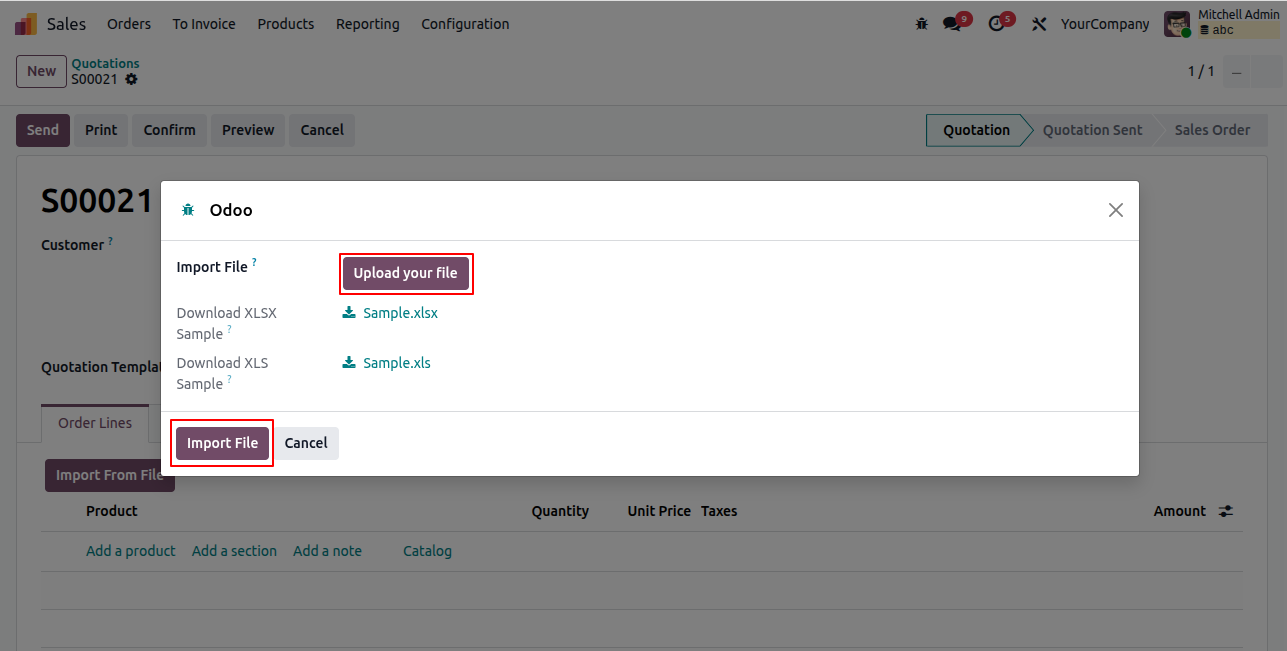Viewport: 1287px width, 651px height.
Task: Click the wrench tools icon in navbar
Action: 1039,24
